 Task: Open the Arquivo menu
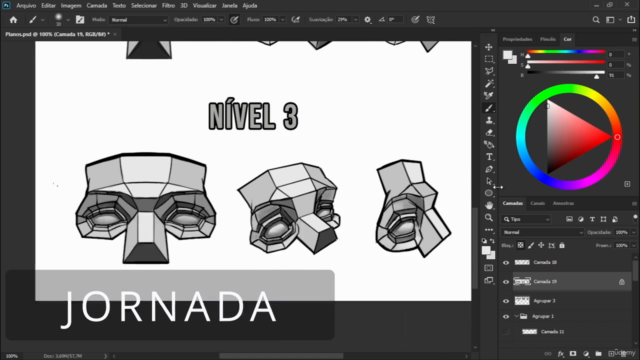pyautogui.click(x=26, y=6)
